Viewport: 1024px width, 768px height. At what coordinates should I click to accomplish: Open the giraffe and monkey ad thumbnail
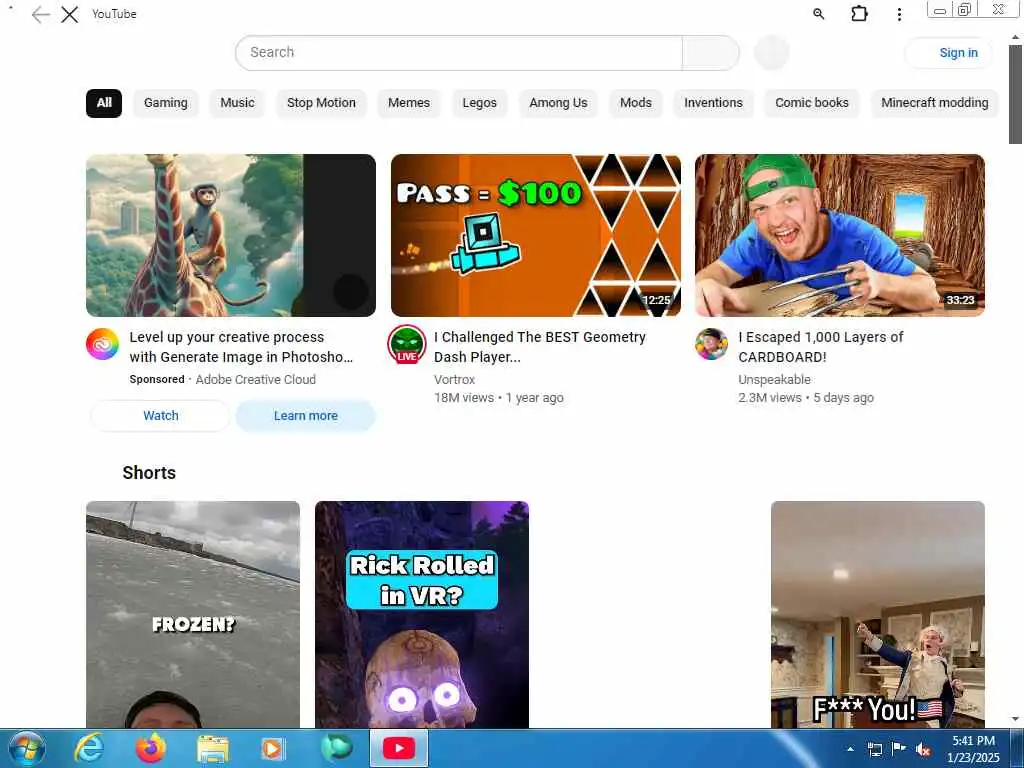231,236
